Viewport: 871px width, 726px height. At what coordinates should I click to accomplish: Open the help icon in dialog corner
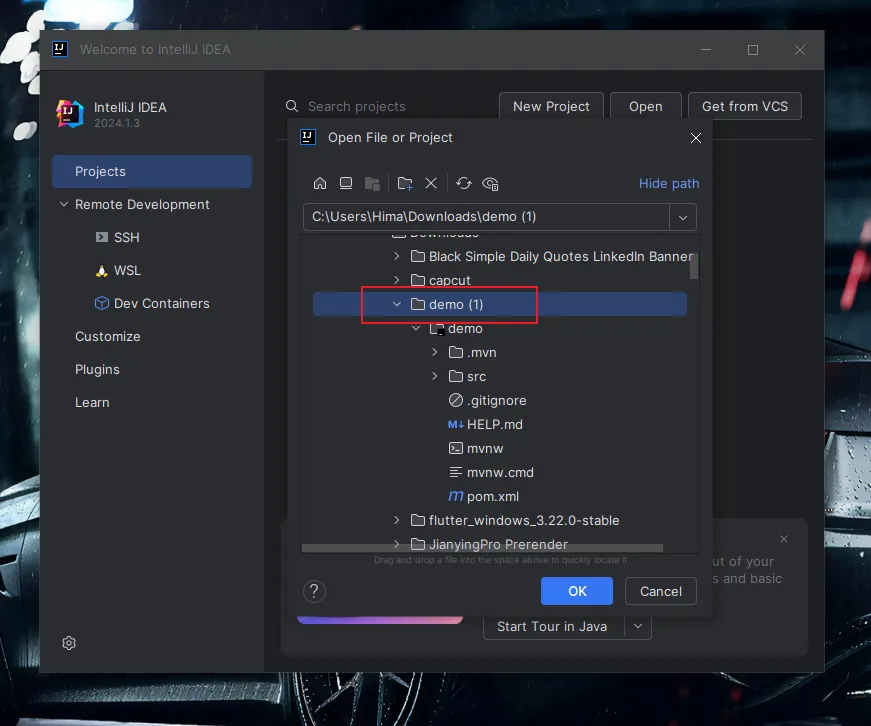(314, 591)
